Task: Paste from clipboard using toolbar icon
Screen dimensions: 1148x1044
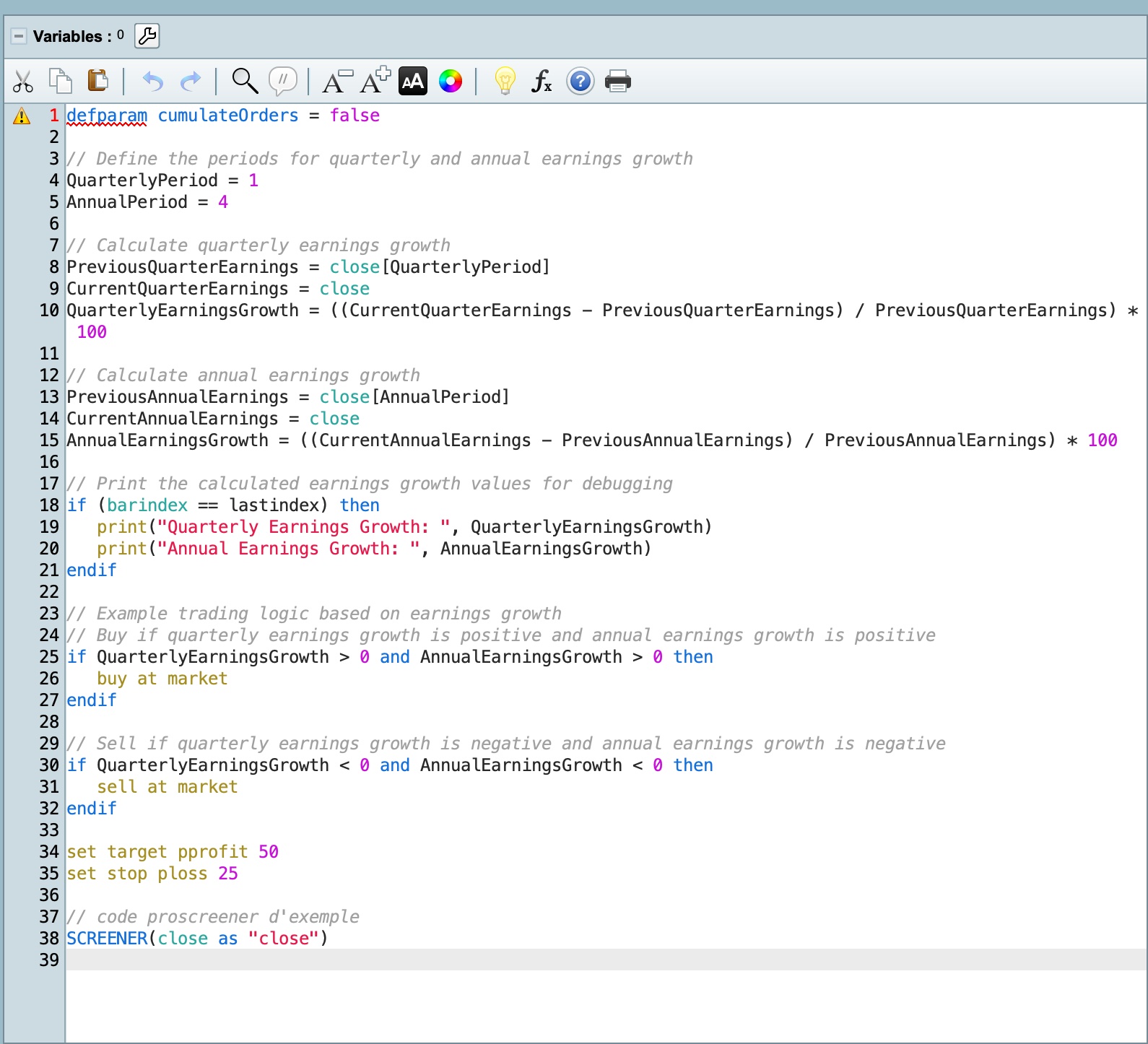Action: [97, 81]
